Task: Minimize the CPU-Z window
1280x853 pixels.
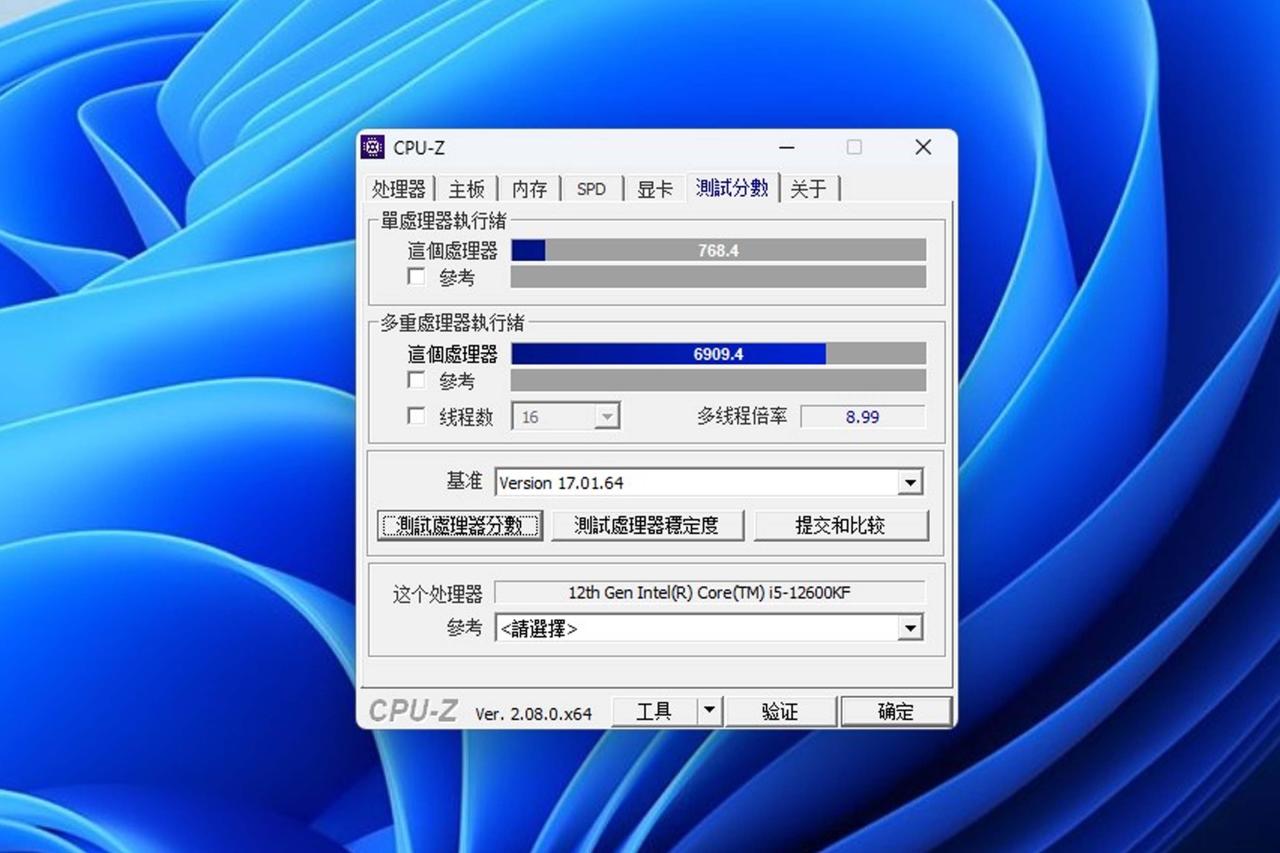Action: coord(787,148)
